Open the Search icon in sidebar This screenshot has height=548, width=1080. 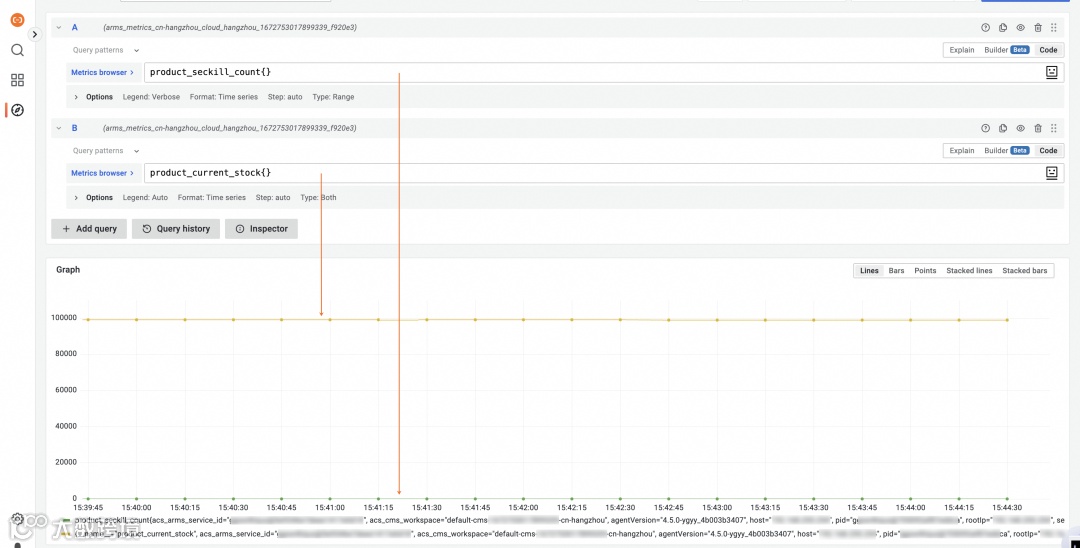pyautogui.click(x=17, y=50)
